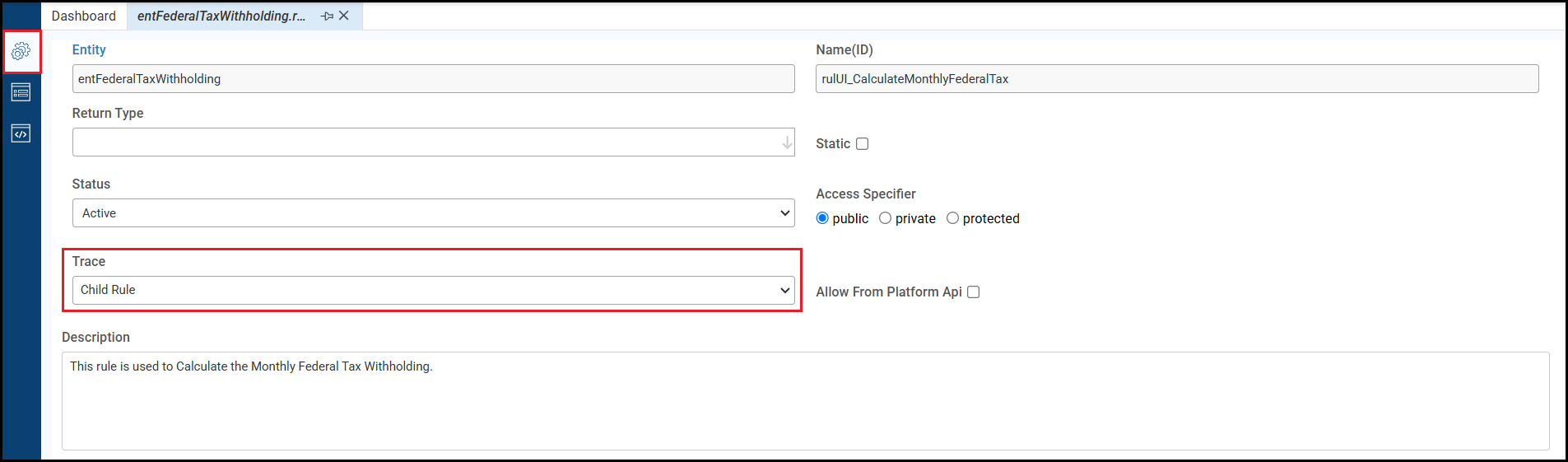Open the code view sidebar icon
Viewport: 1568px width, 462px height.
pyautogui.click(x=21, y=133)
